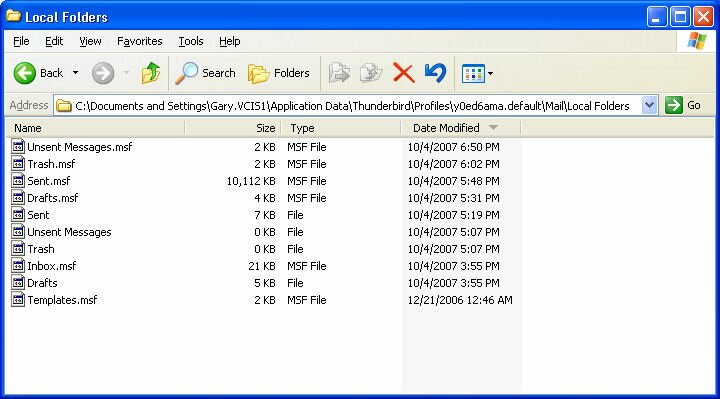The height and width of the screenshot is (399, 720).
Task: Click the Move To toolbar icon
Action: (339, 73)
